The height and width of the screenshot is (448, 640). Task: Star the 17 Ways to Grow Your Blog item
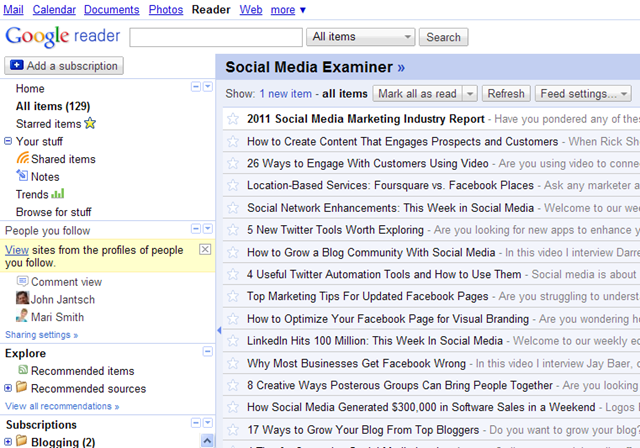click(233, 430)
